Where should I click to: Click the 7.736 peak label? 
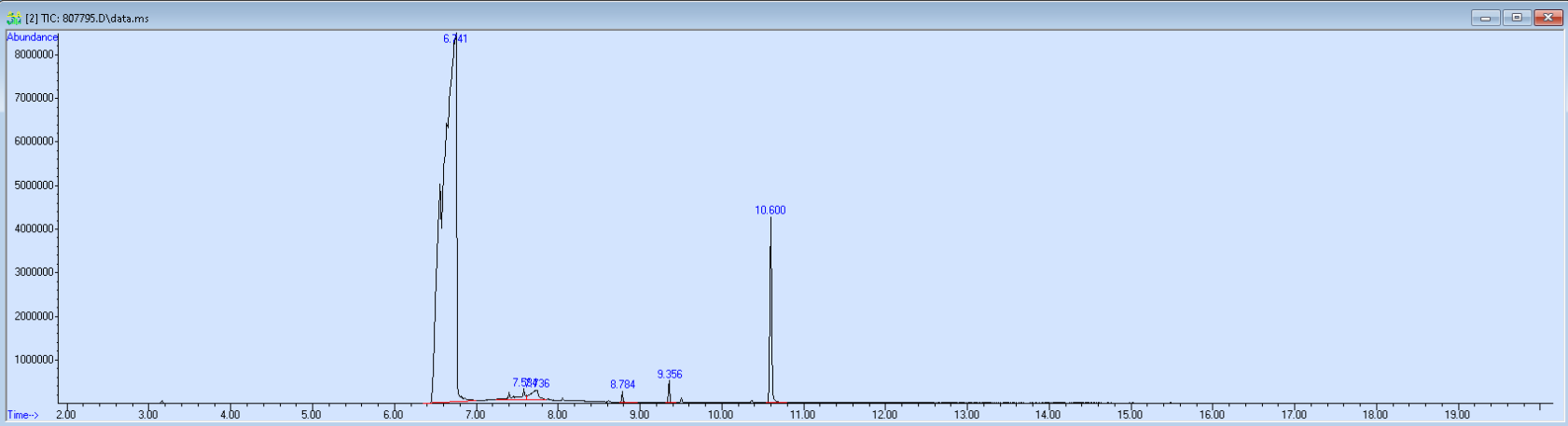click(x=539, y=384)
